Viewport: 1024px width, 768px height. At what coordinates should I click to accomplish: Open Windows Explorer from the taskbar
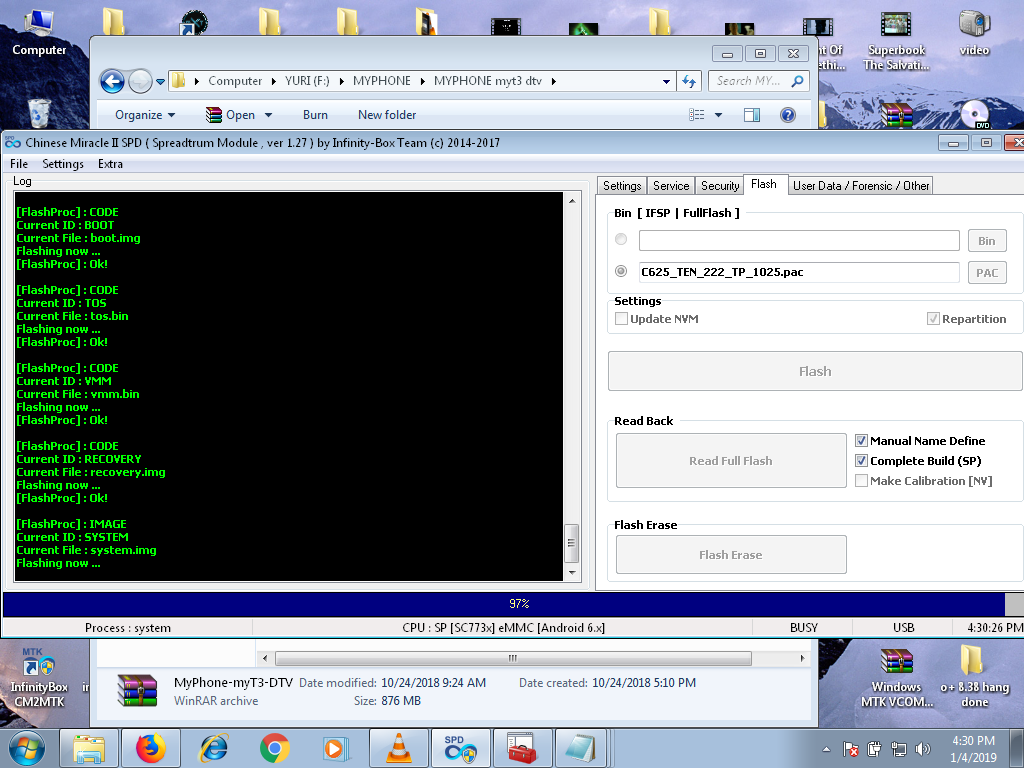[x=89, y=748]
